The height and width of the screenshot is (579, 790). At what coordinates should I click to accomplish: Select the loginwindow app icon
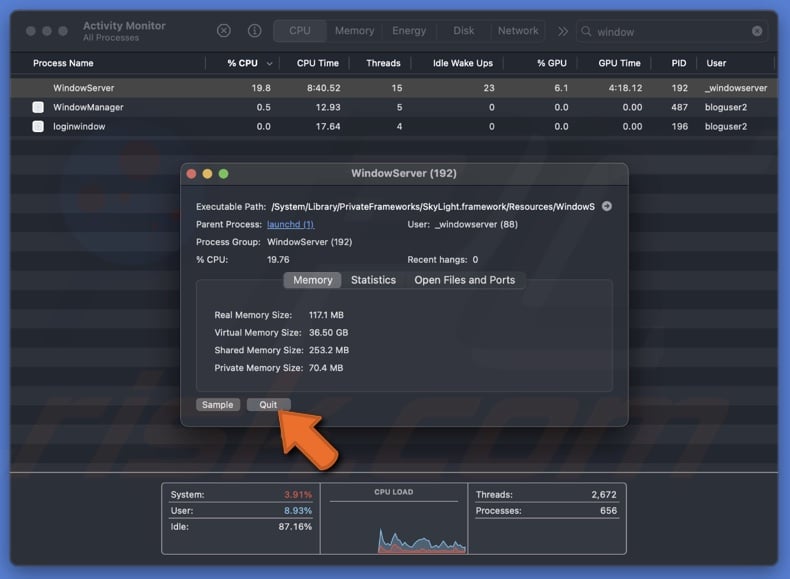click(38, 126)
